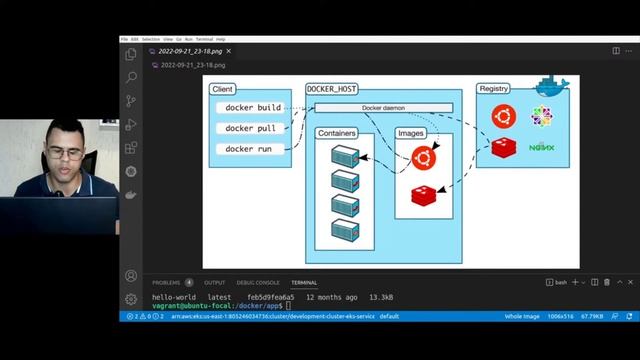Open the Edit menu

(135, 39)
